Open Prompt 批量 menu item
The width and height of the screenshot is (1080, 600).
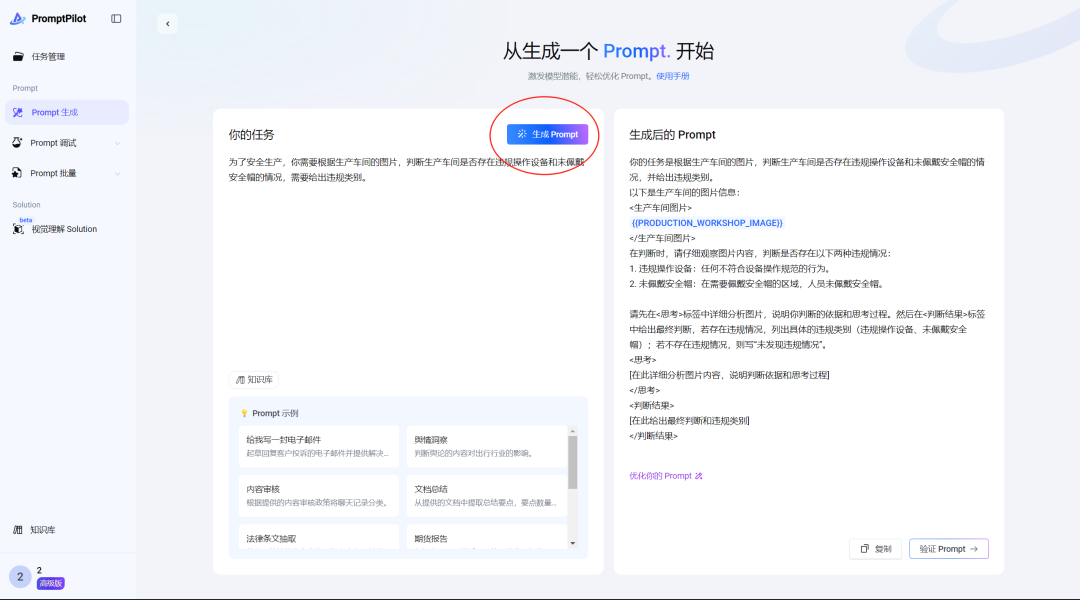pos(67,173)
